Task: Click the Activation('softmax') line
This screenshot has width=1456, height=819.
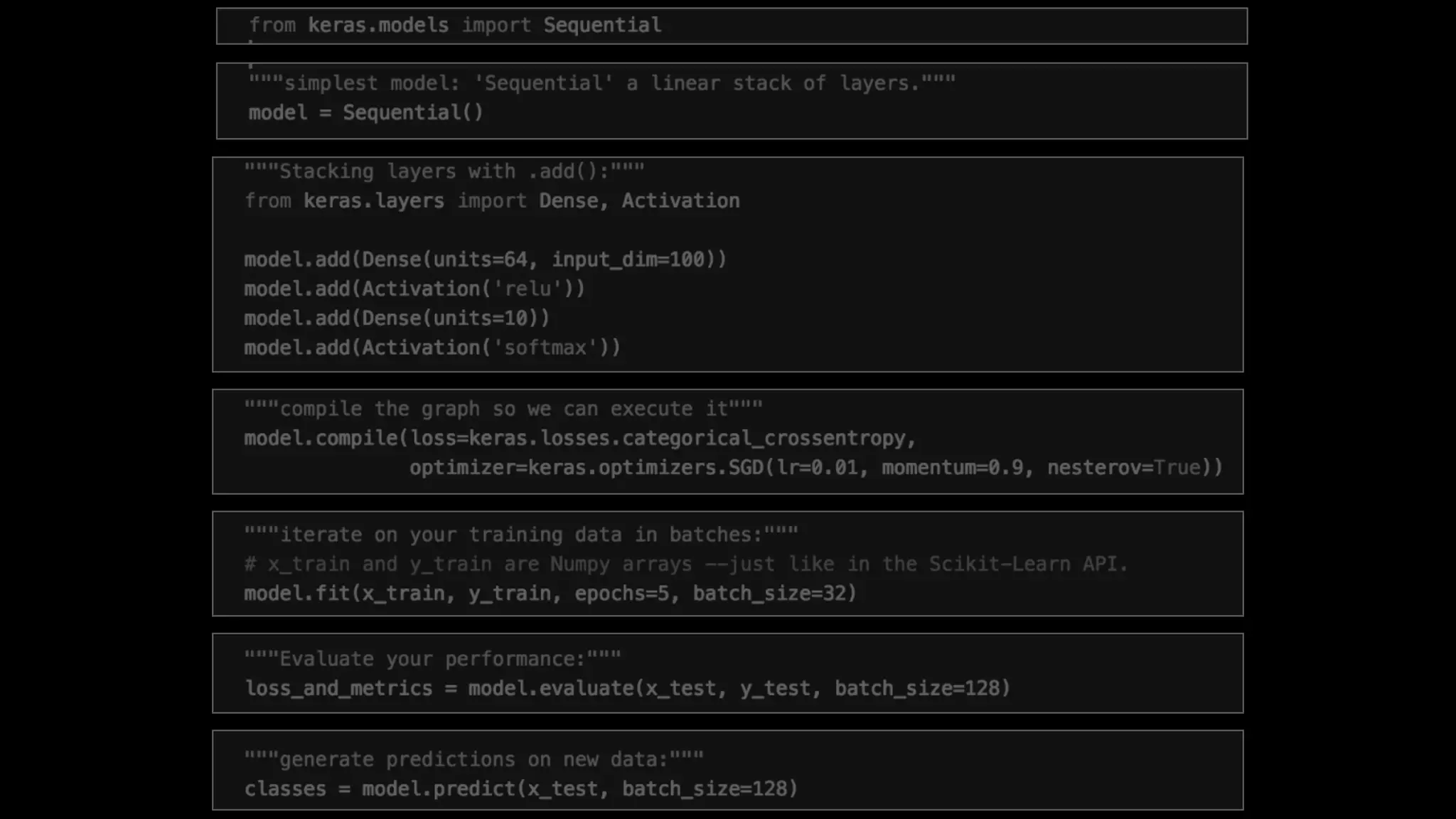Action: pos(432,348)
